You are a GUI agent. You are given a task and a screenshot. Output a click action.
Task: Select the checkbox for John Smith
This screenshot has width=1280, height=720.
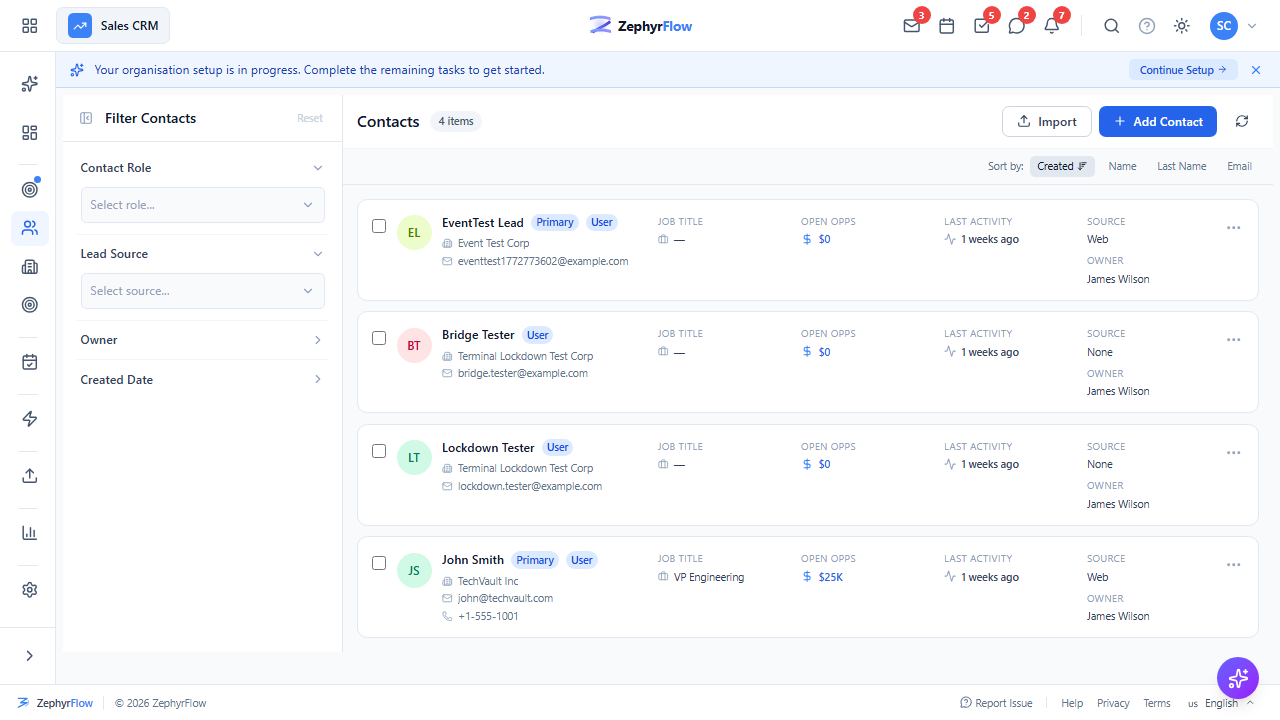click(x=379, y=563)
